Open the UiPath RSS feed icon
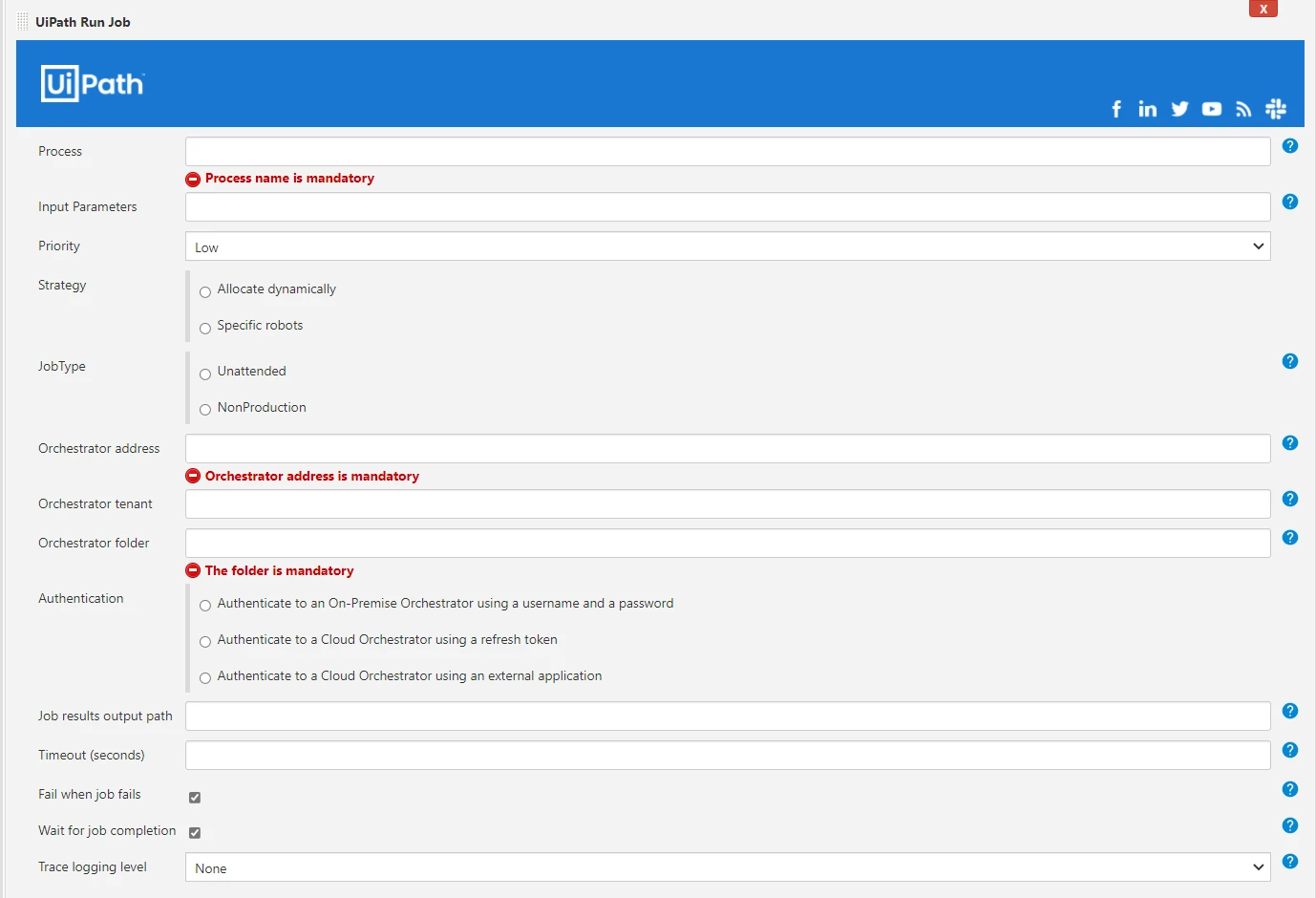This screenshot has height=898, width=1316. point(1243,109)
